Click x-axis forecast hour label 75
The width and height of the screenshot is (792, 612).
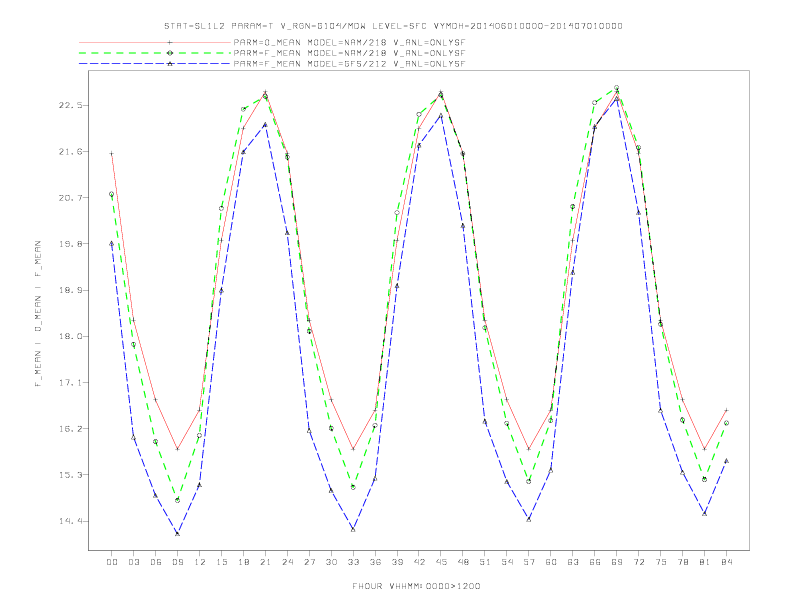pyautogui.click(x=661, y=562)
